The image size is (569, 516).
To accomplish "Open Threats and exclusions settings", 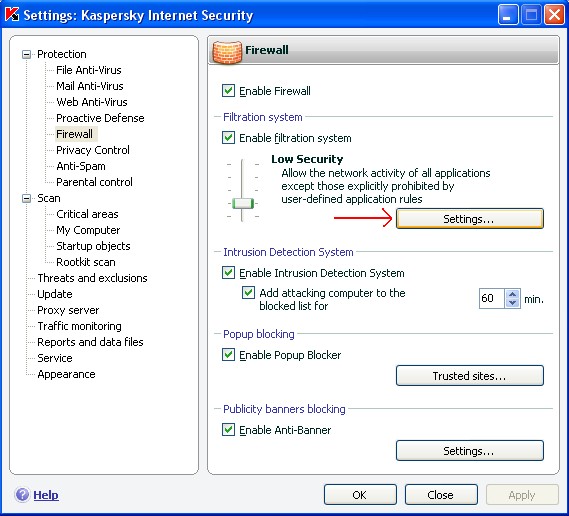I will 92,278.
